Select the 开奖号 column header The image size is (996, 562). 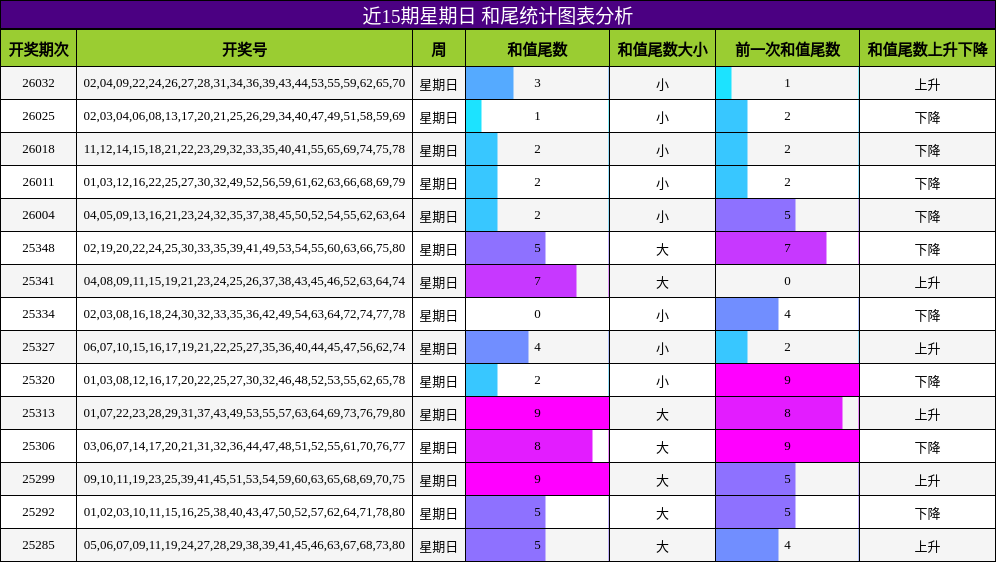pyautogui.click(x=245, y=49)
